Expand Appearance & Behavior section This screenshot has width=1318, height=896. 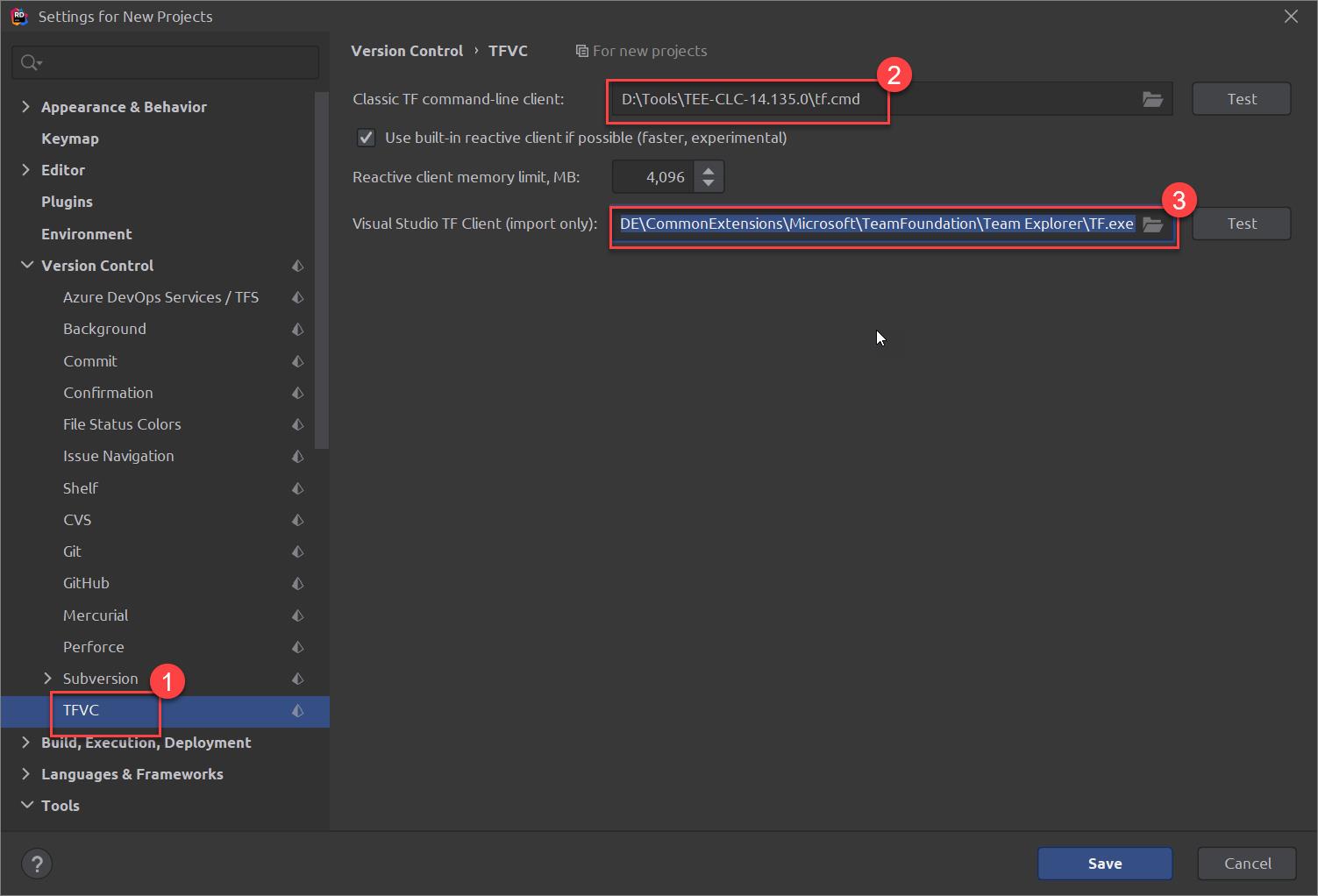point(25,107)
